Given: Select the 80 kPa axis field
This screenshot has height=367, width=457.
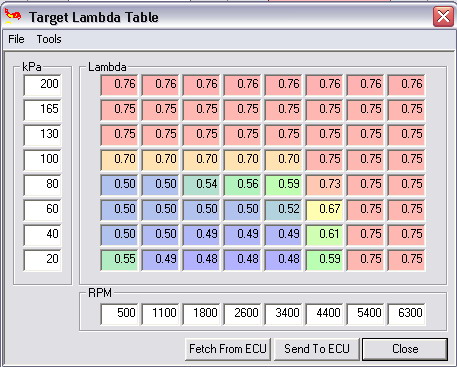Looking at the screenshot, I should tap(43, 185).
